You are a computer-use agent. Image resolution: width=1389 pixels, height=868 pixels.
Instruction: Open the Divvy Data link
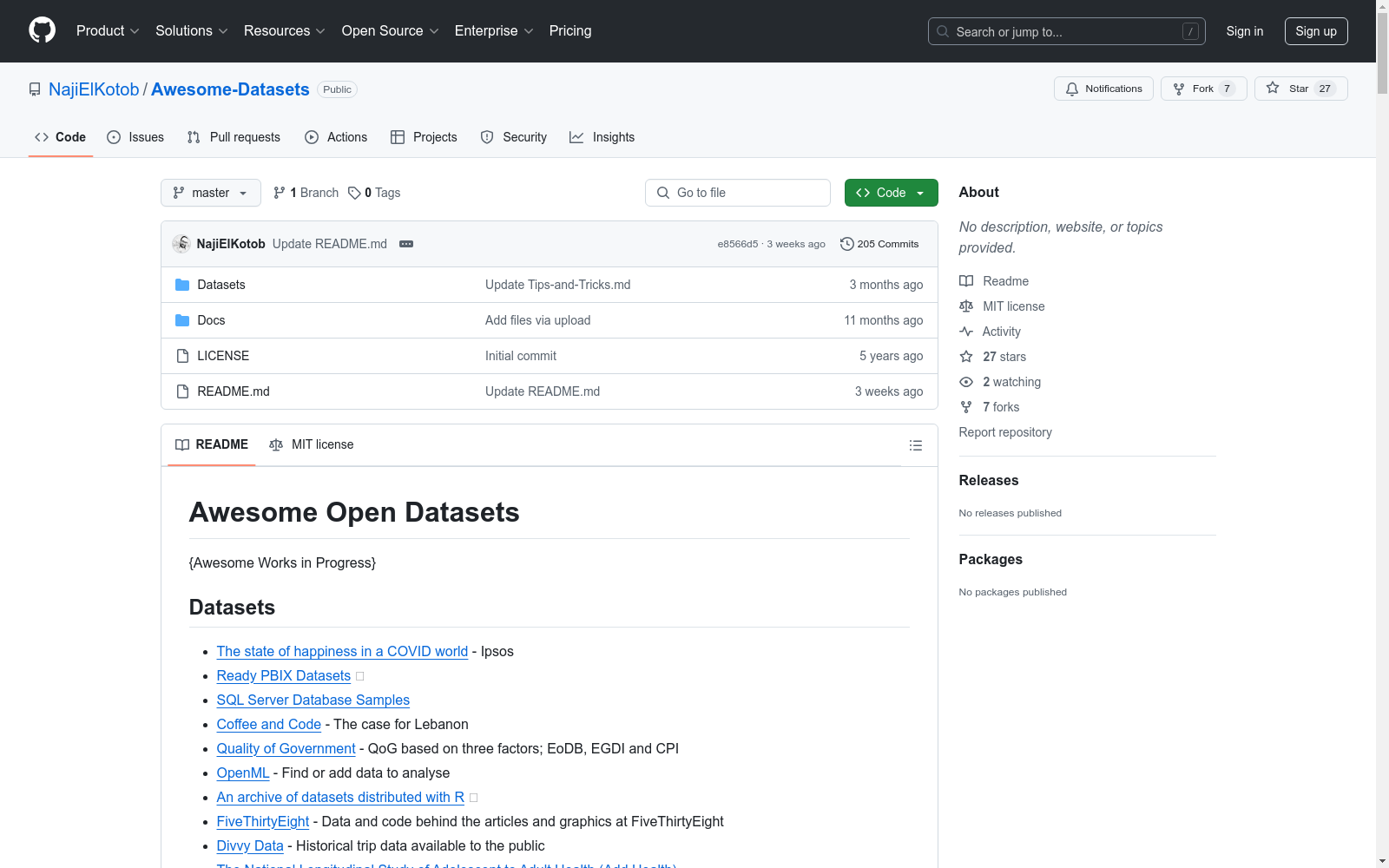(250, 845)
